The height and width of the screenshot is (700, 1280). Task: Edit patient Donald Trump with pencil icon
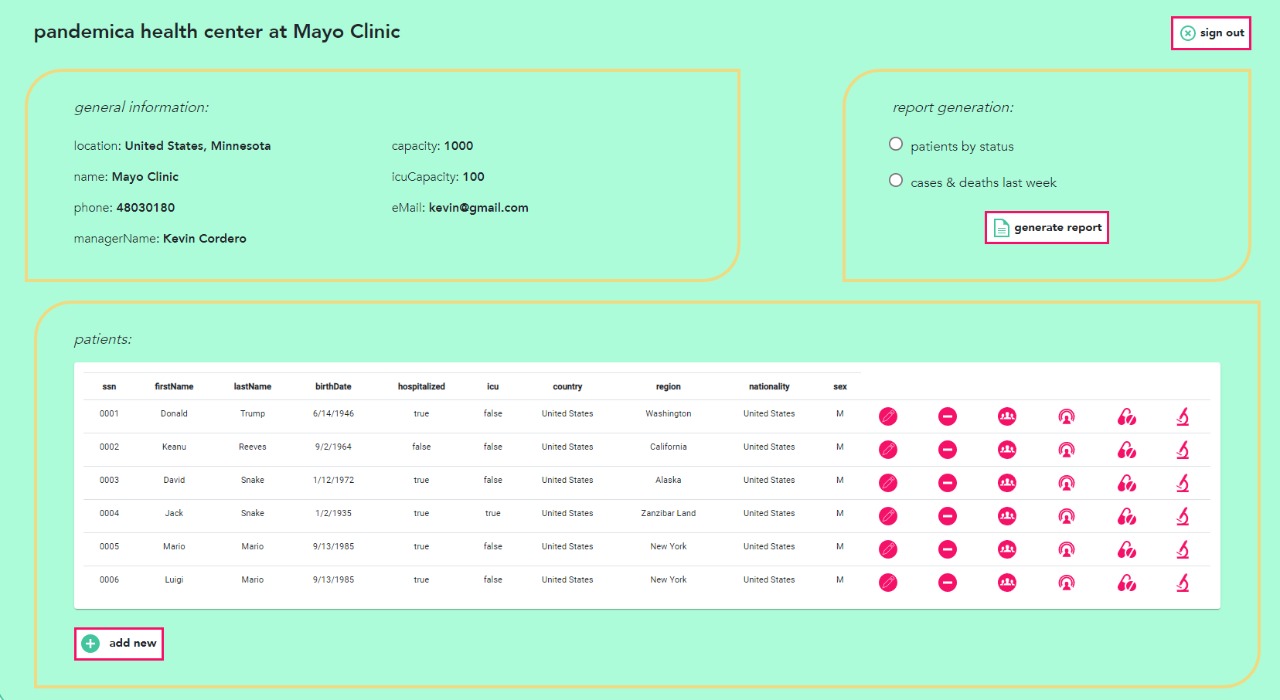click(888, 416)
